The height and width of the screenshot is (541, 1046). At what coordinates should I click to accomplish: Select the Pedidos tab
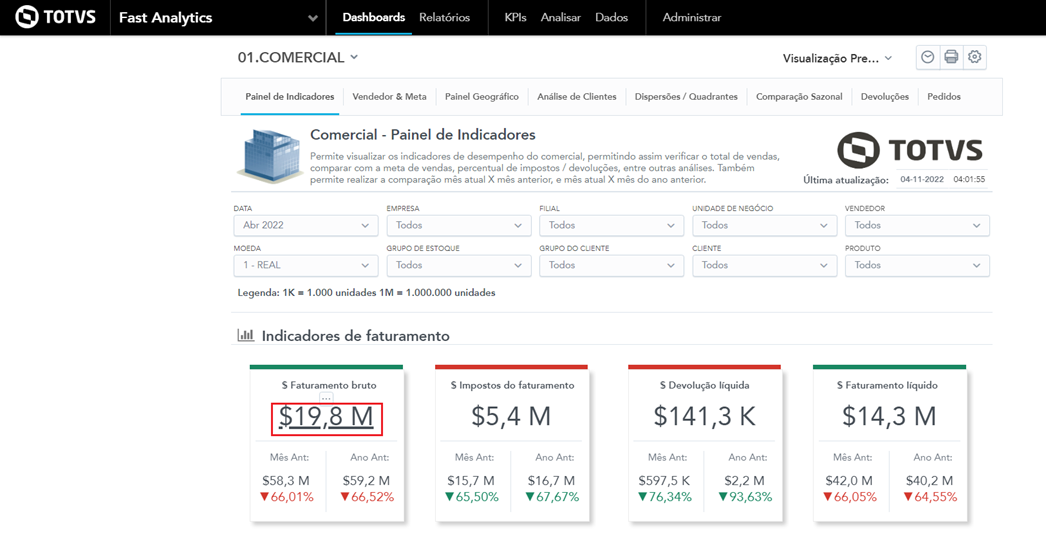[944, 97]
